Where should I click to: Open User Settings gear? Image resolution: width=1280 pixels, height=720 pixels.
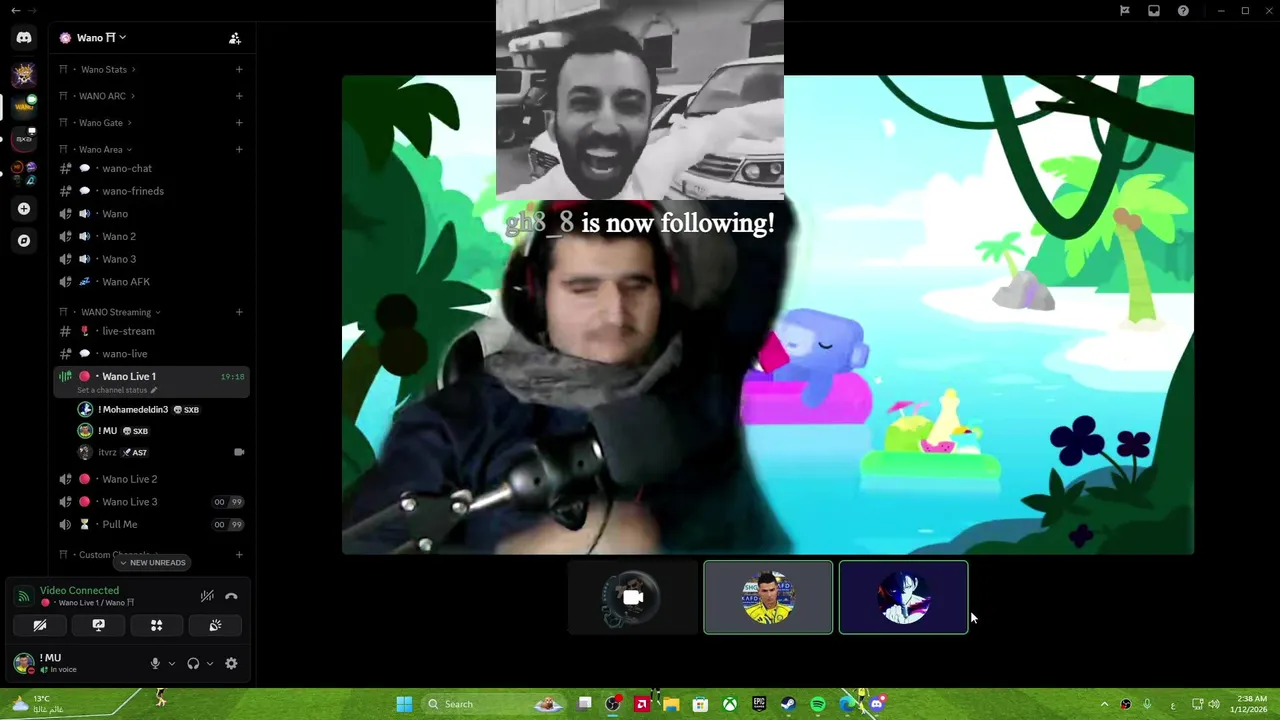tap(231, 663)
